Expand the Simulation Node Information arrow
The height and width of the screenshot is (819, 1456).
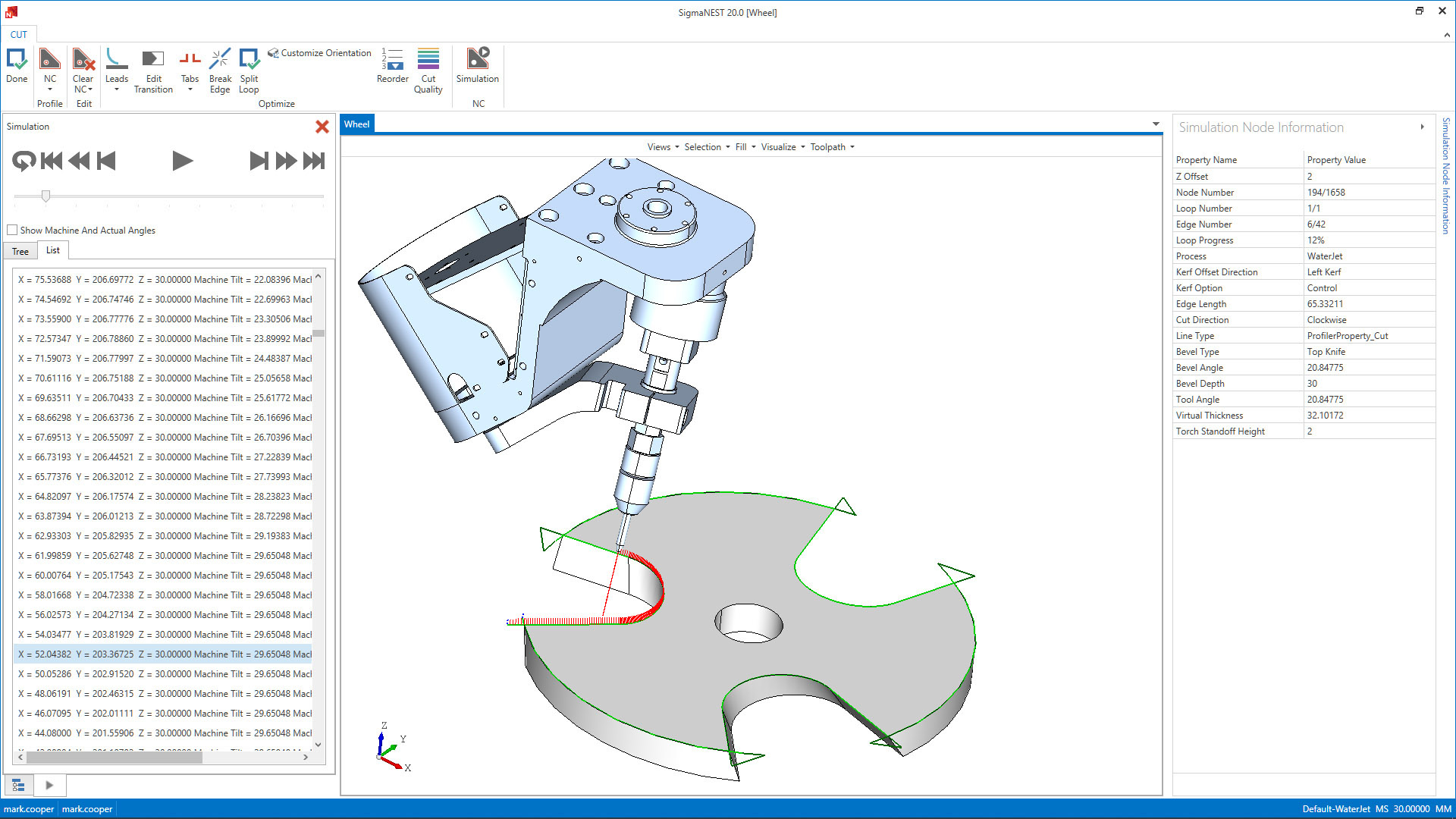(x=1422, y=127)
